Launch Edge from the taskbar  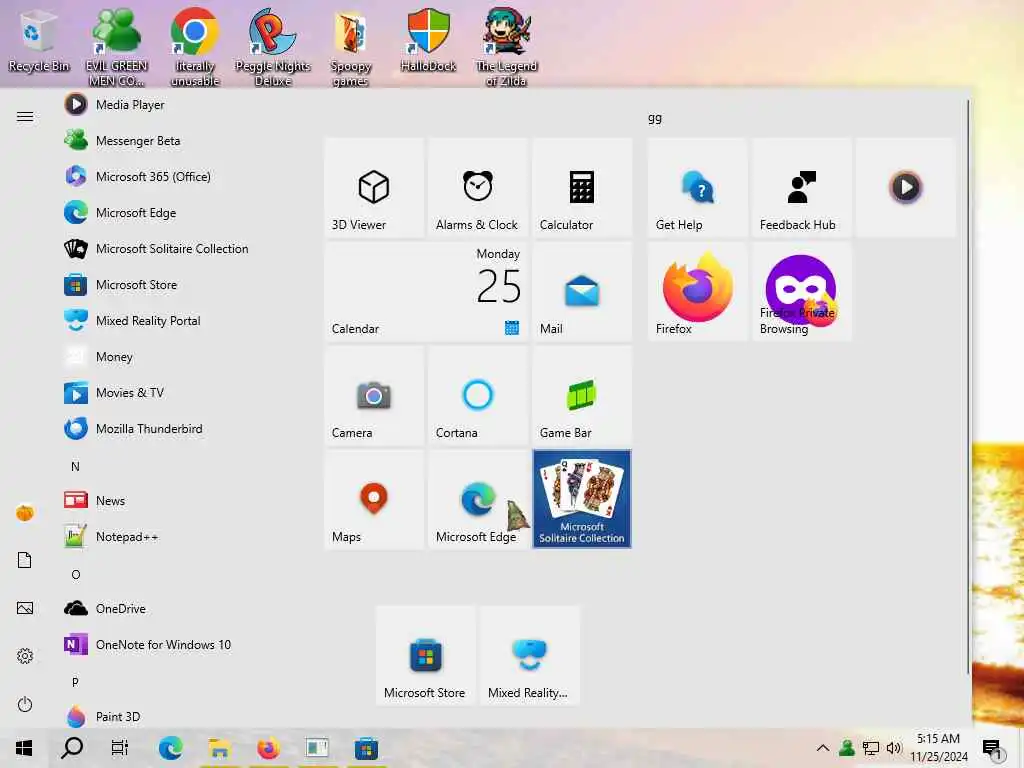(170, 748)
